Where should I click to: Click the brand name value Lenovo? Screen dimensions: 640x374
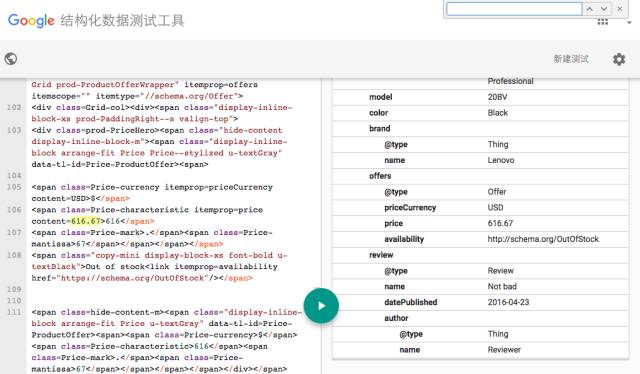[x=501, y=160]
